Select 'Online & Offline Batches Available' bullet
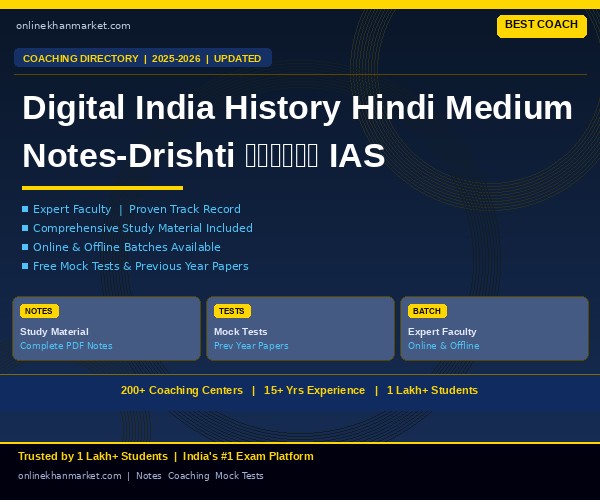This screenshot has height=500, width=600. click(127, 247)
